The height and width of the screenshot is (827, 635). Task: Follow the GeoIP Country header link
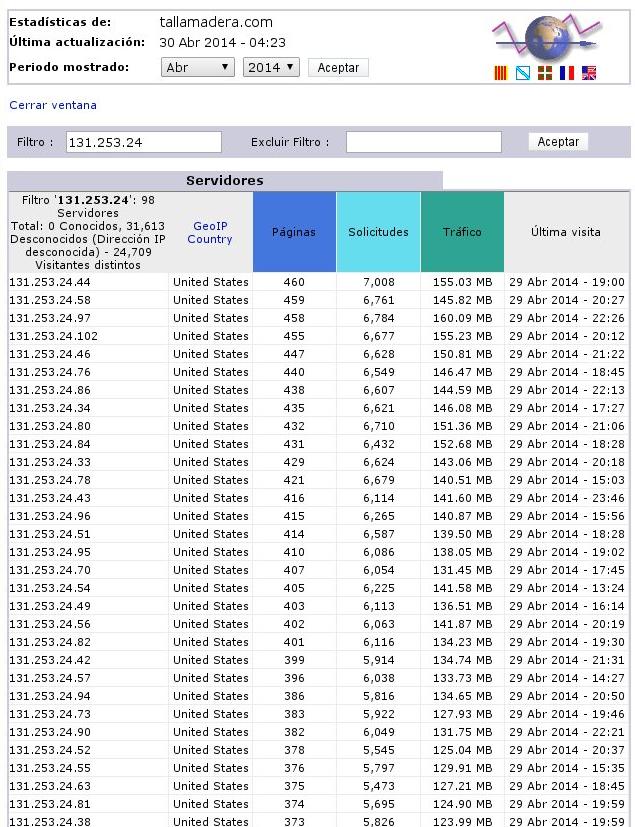[x=210, y=232]
